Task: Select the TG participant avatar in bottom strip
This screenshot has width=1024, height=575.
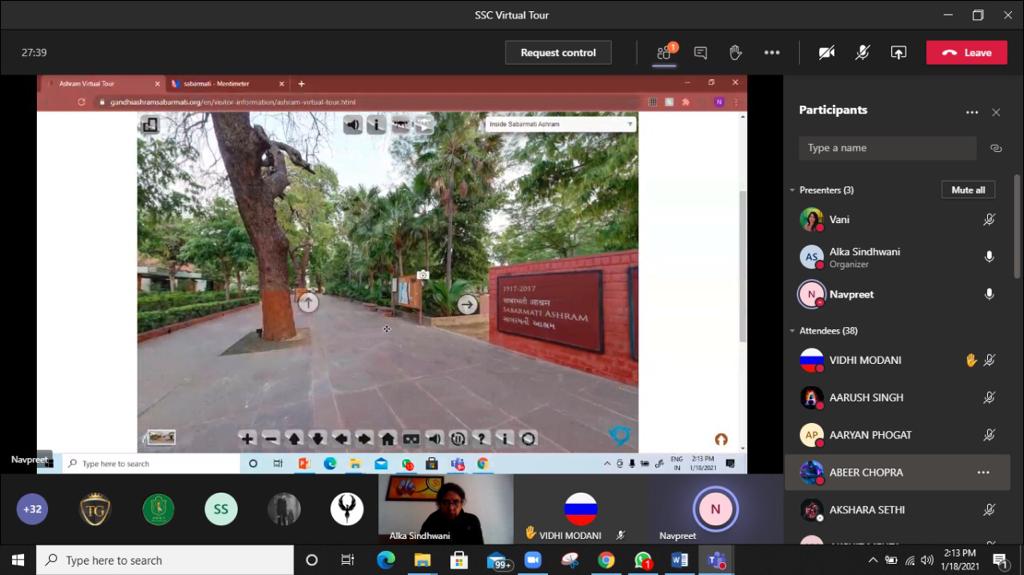Action: (95, 509)
